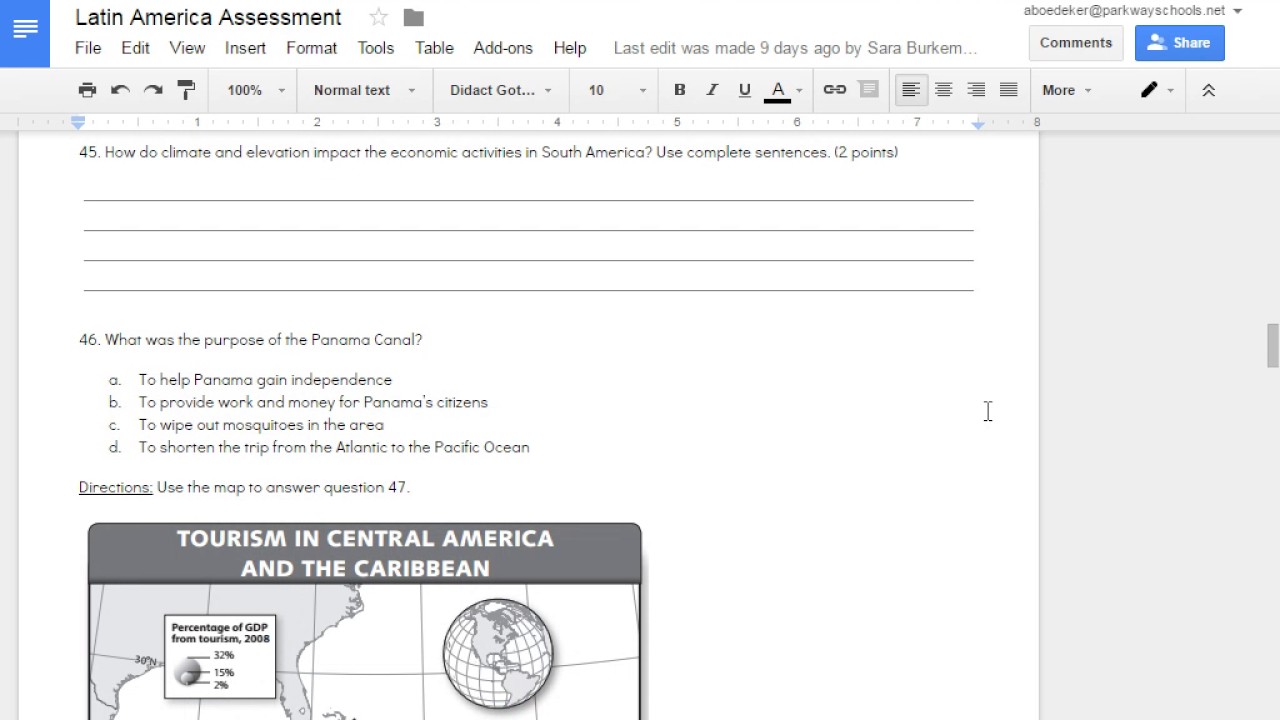Screen dimensions: 1280x720
Task: Open the account email dropdown
Action: coord(1133,11)
